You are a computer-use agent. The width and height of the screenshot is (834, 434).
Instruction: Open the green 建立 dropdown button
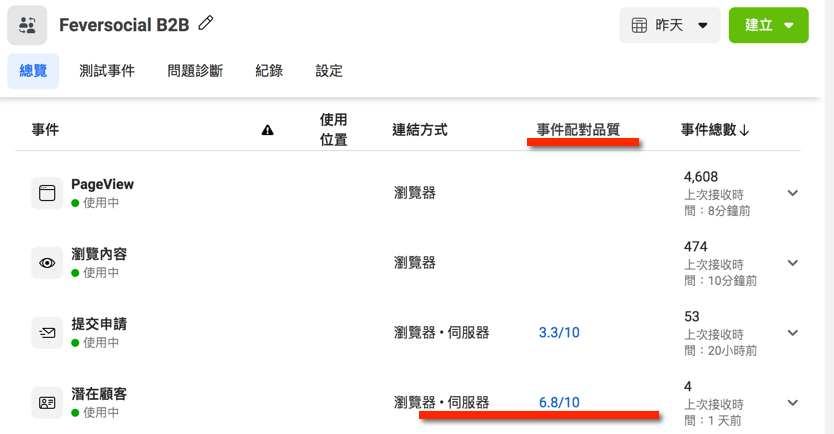pyautogui.click(x=768, y=25)
